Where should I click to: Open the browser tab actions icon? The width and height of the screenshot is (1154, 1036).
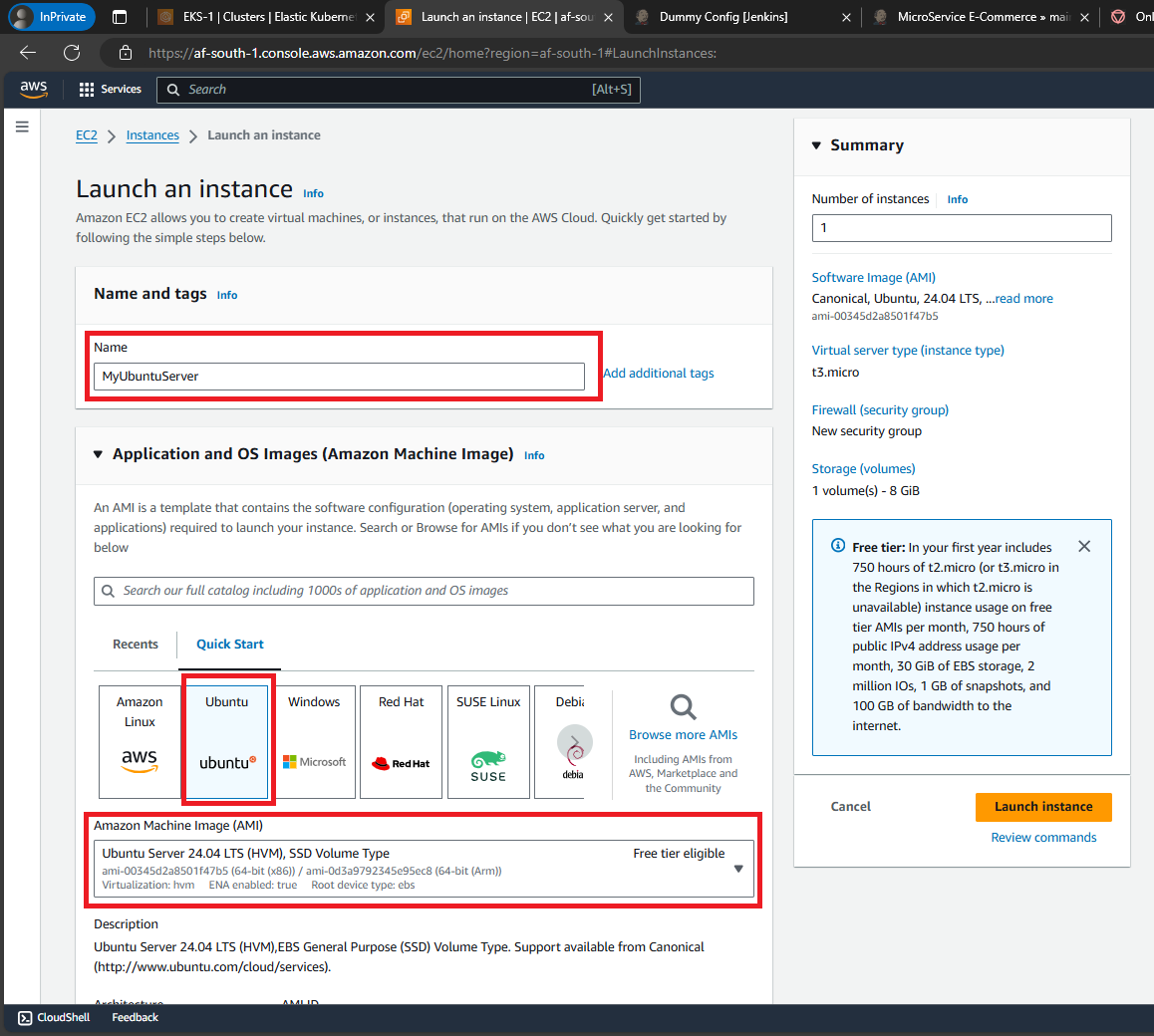click(x=120, y=16)
